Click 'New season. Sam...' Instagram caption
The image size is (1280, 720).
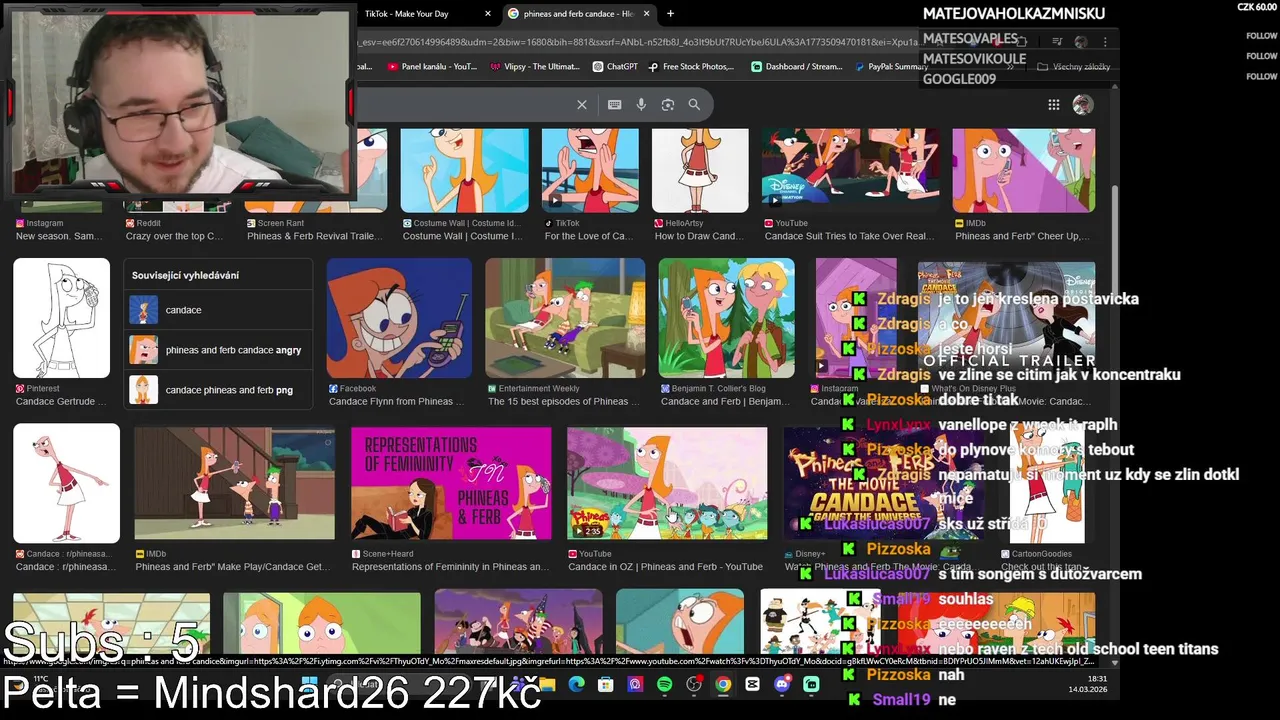(58, 236)
